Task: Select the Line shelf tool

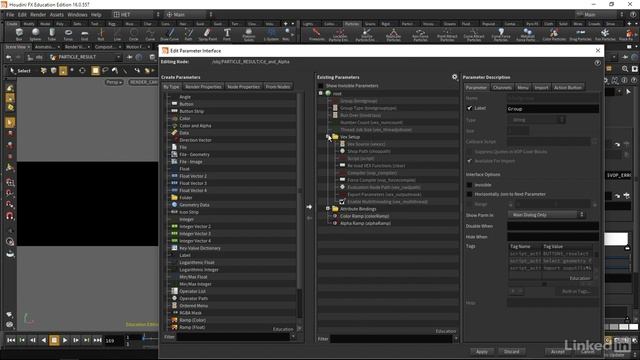Action: (118, 35)
